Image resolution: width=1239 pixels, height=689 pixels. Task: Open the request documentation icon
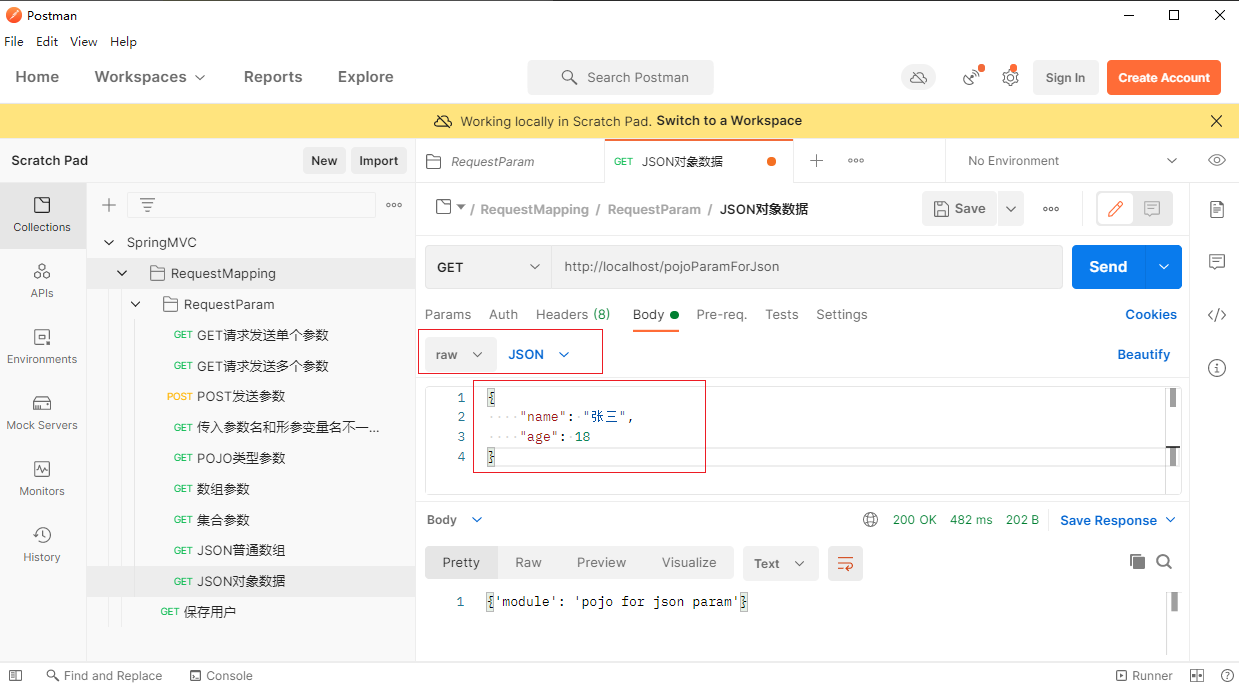click(x=1217, y=209)
